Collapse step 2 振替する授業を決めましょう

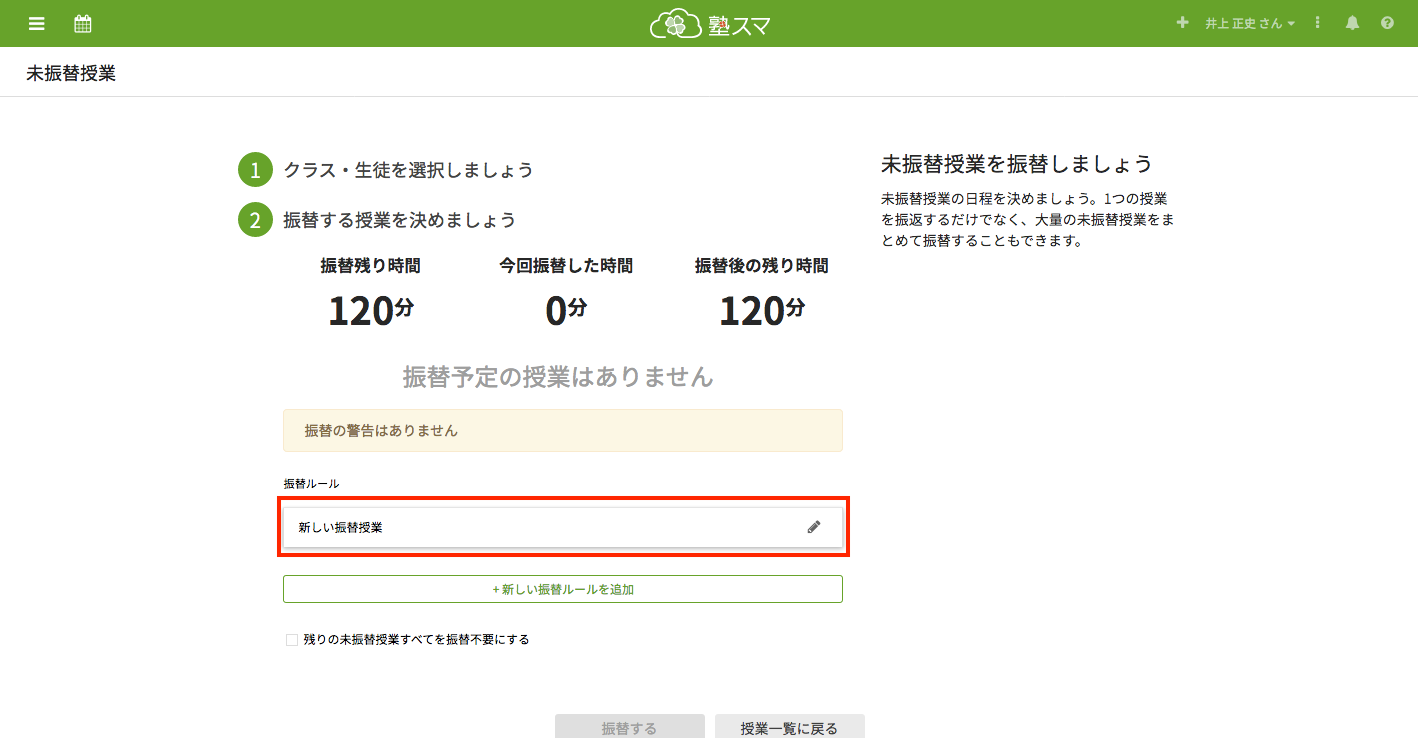coord(400,220)
